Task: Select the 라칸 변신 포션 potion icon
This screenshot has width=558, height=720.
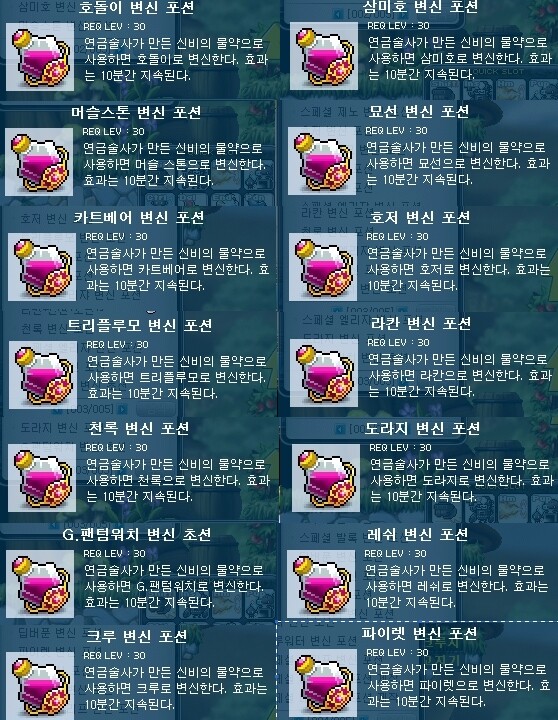Action: click(x=324, y=373)
